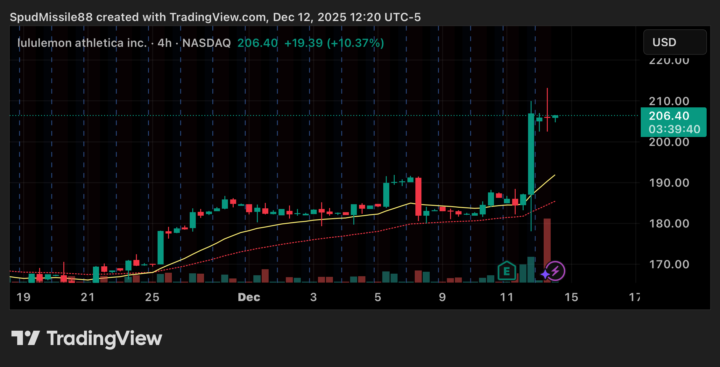Click the +19.39 (+10.37%) change value
This screenshot has width=720, height=367.
[x=334, y=43]
